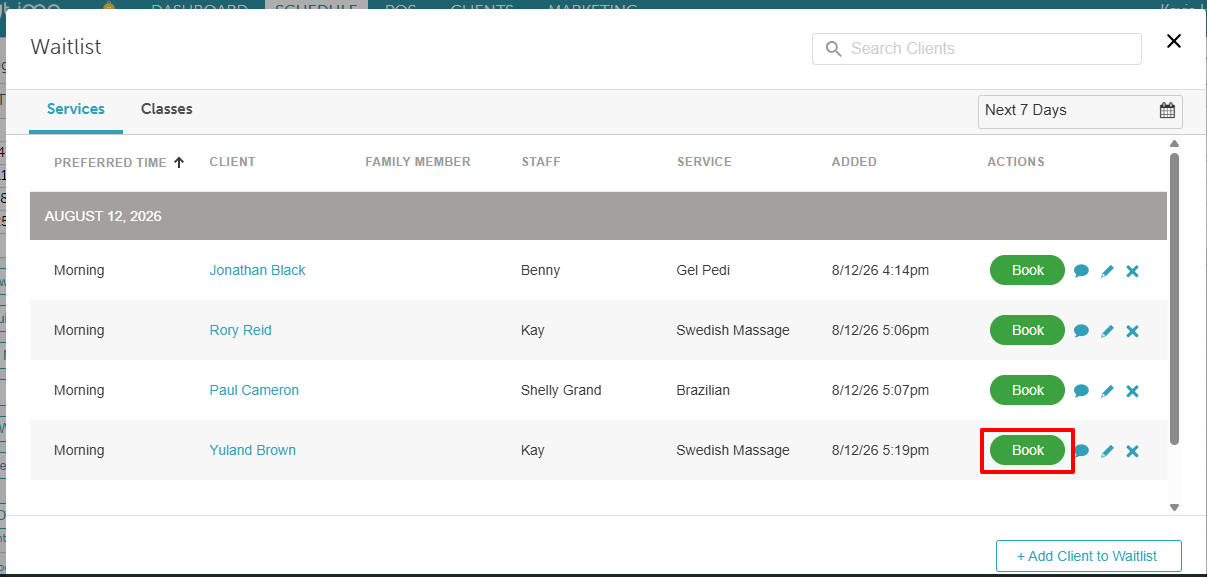Edit Paul Cameron's waitlist entry pencil
Image resolution: width=1207 pixels, height=577 pixels.
click(1107, 391)
